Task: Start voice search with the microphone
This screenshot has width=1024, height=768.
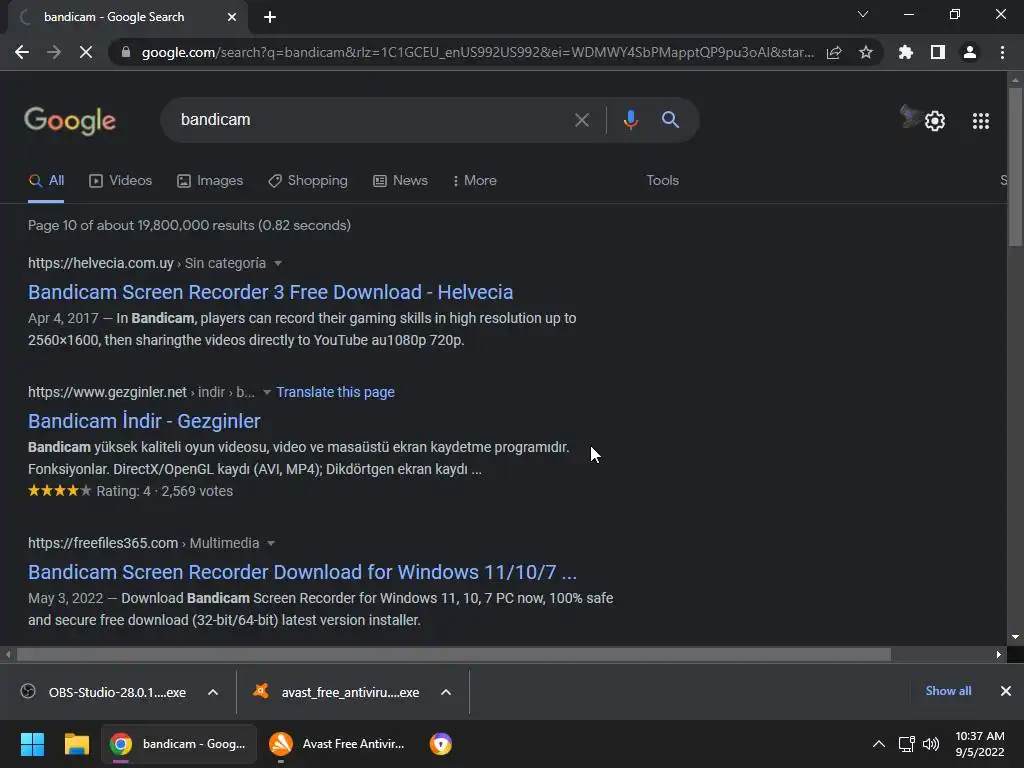Action: 630,120
